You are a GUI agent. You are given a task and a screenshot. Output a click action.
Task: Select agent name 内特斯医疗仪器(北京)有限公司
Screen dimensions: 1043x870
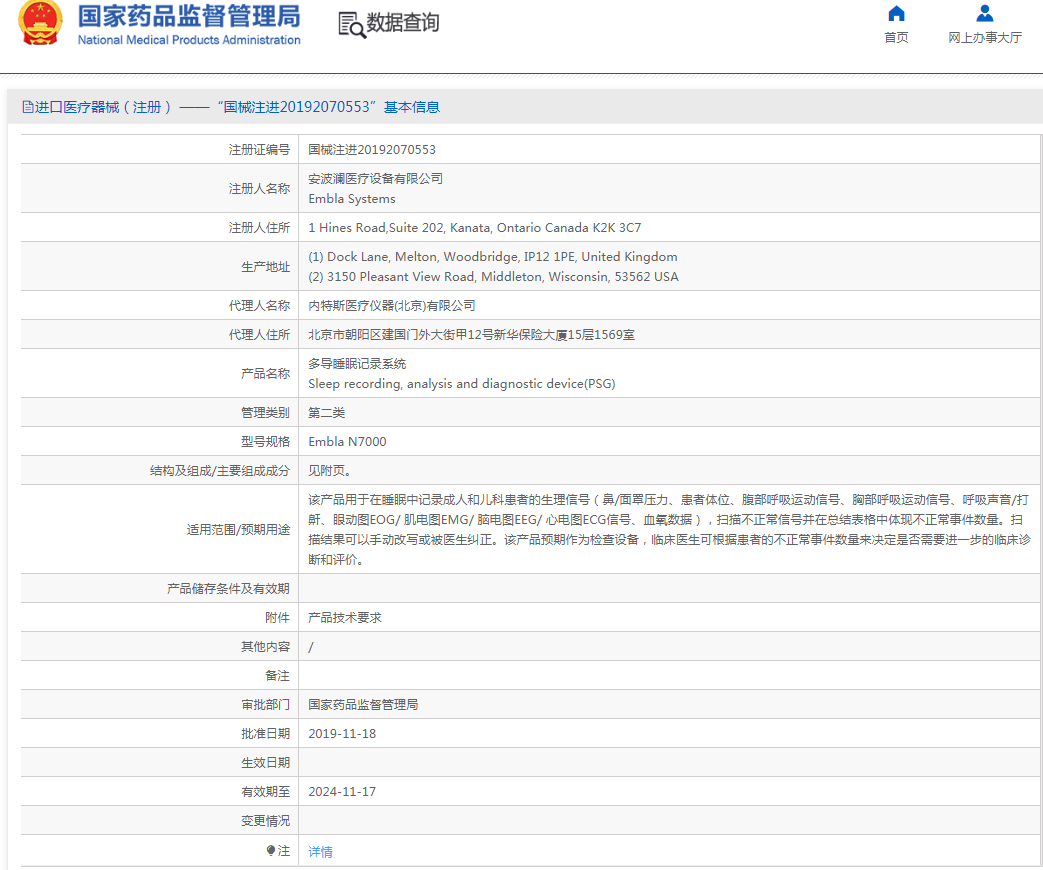pos(392,306)
